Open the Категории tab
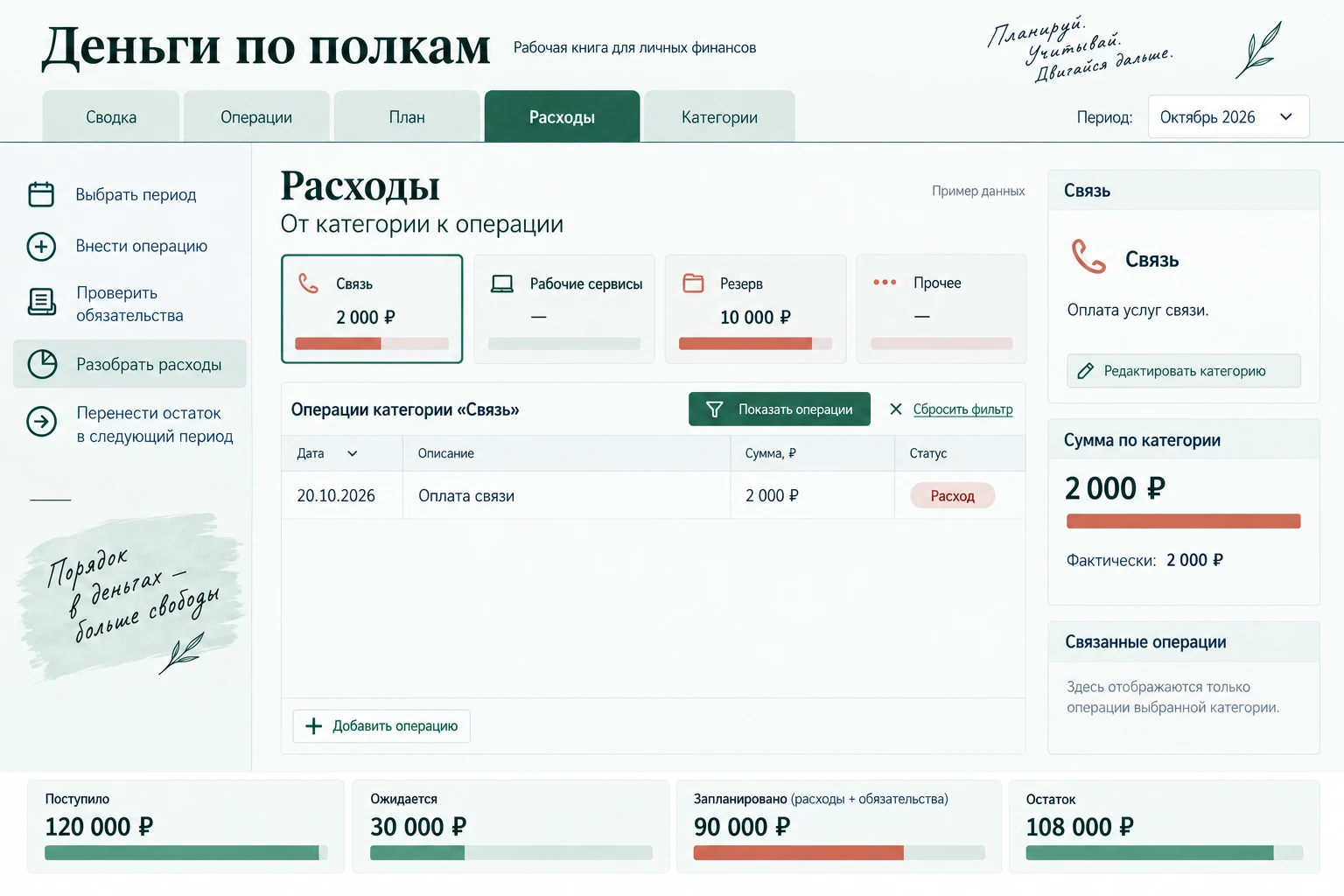1344x896 pixels. click(x=719, y=116)
